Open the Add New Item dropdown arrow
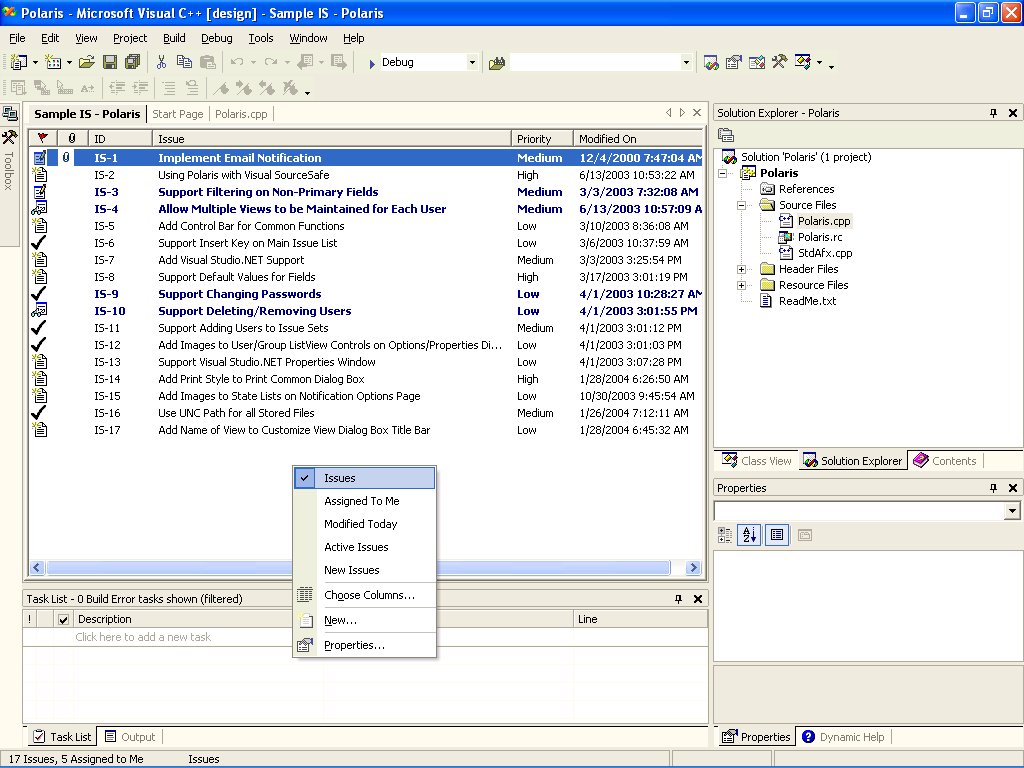This screenshot has height=768, width=1024. click(69, 63)
